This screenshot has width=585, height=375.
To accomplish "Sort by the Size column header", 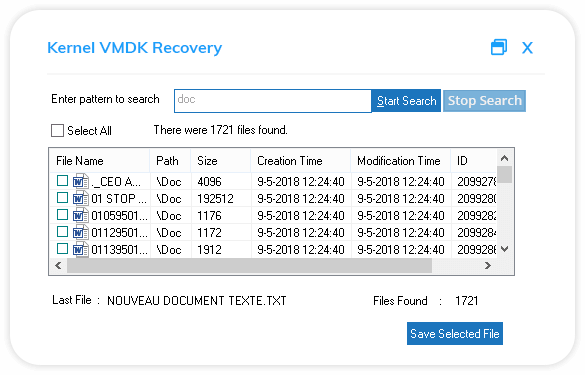I will [x=220, y=161].
